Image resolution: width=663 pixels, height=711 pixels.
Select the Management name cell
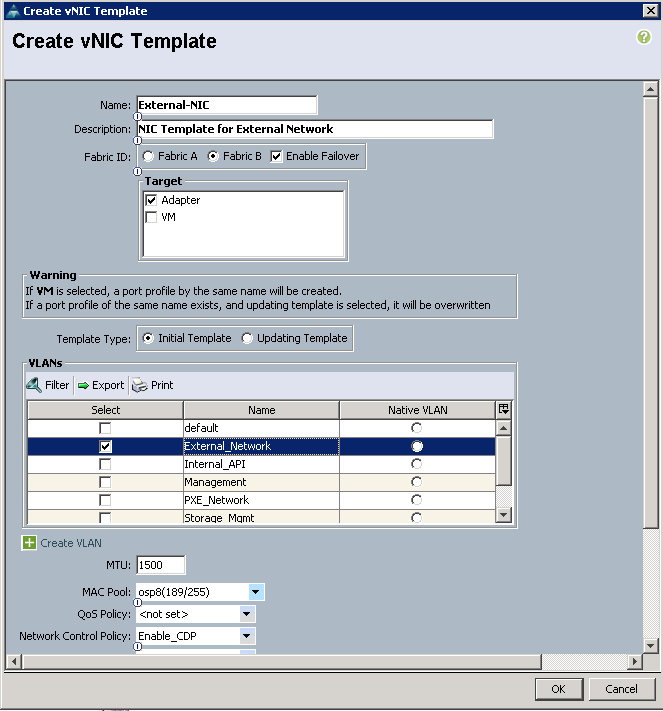261,482
